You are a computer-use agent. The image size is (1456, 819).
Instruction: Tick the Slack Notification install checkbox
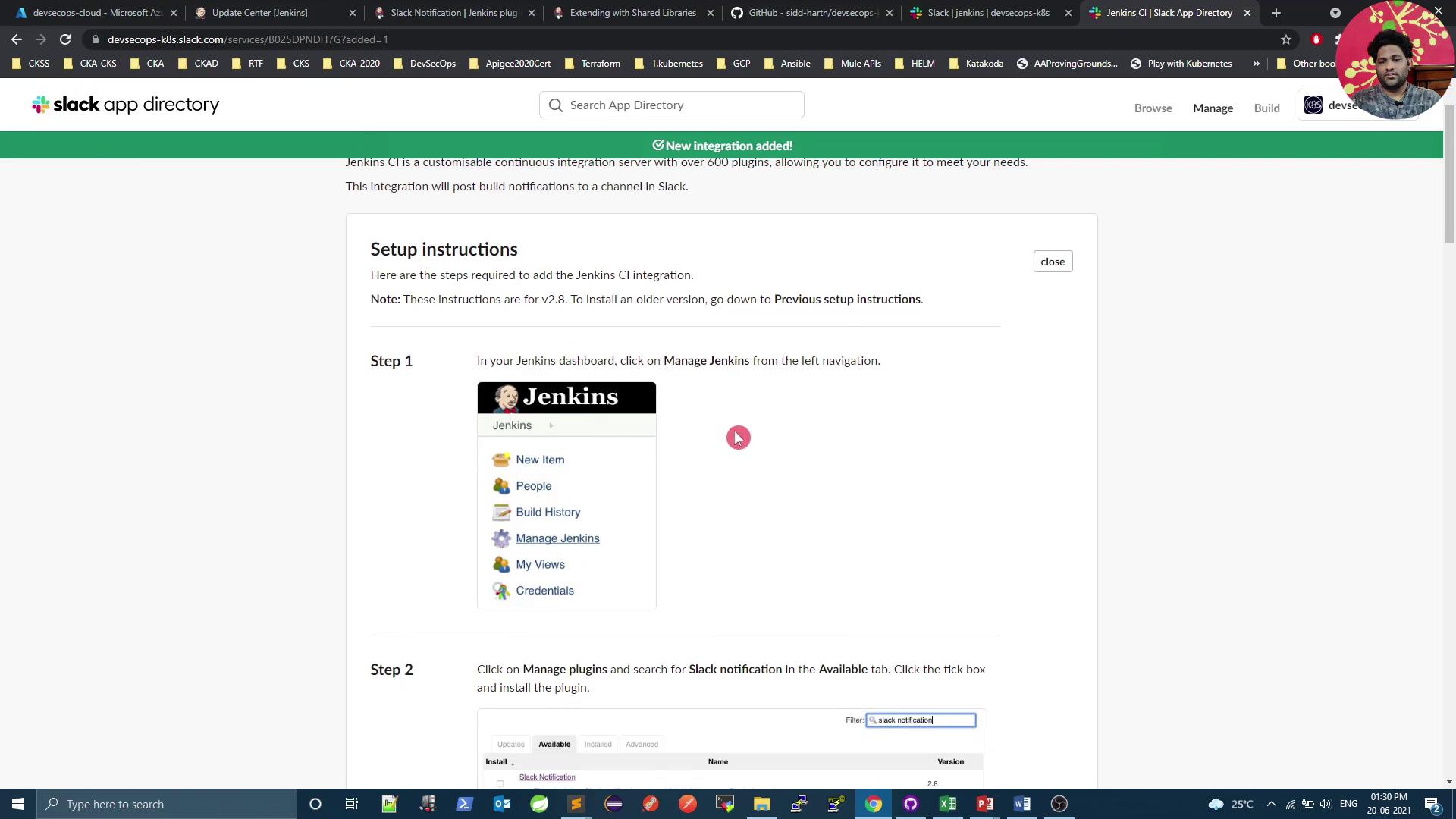click(500, 783)
